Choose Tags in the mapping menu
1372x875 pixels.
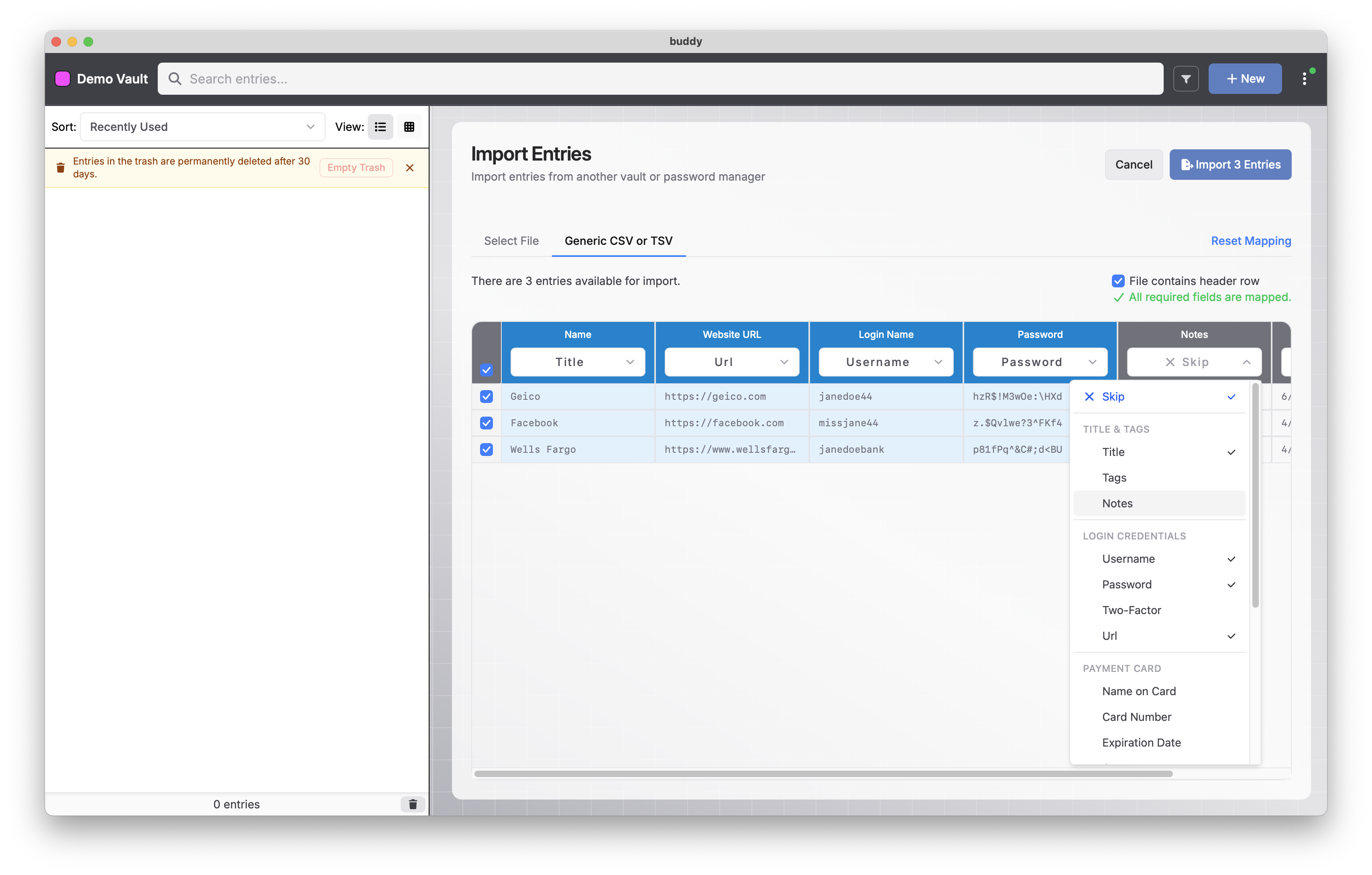point(1159,477)
